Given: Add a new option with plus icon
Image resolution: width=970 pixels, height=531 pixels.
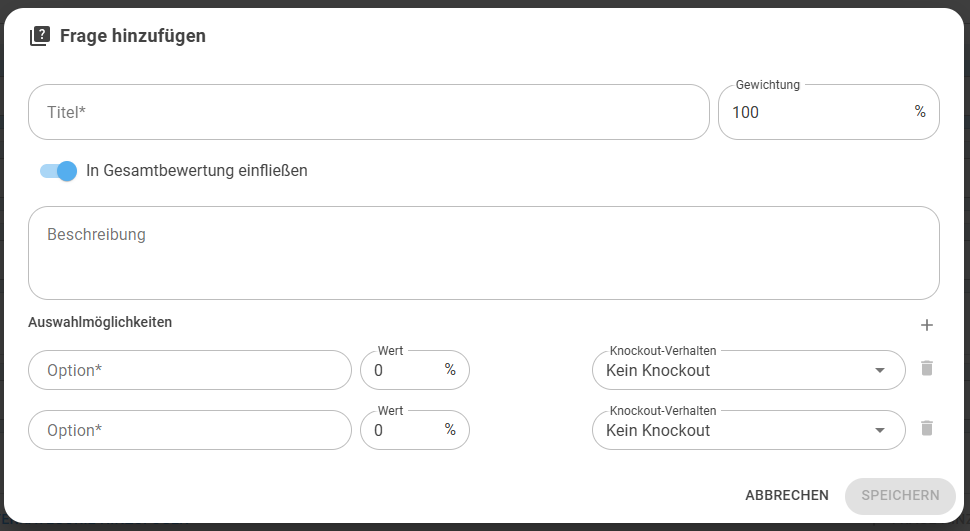Looking at the screenshot, I should point(926,325).
